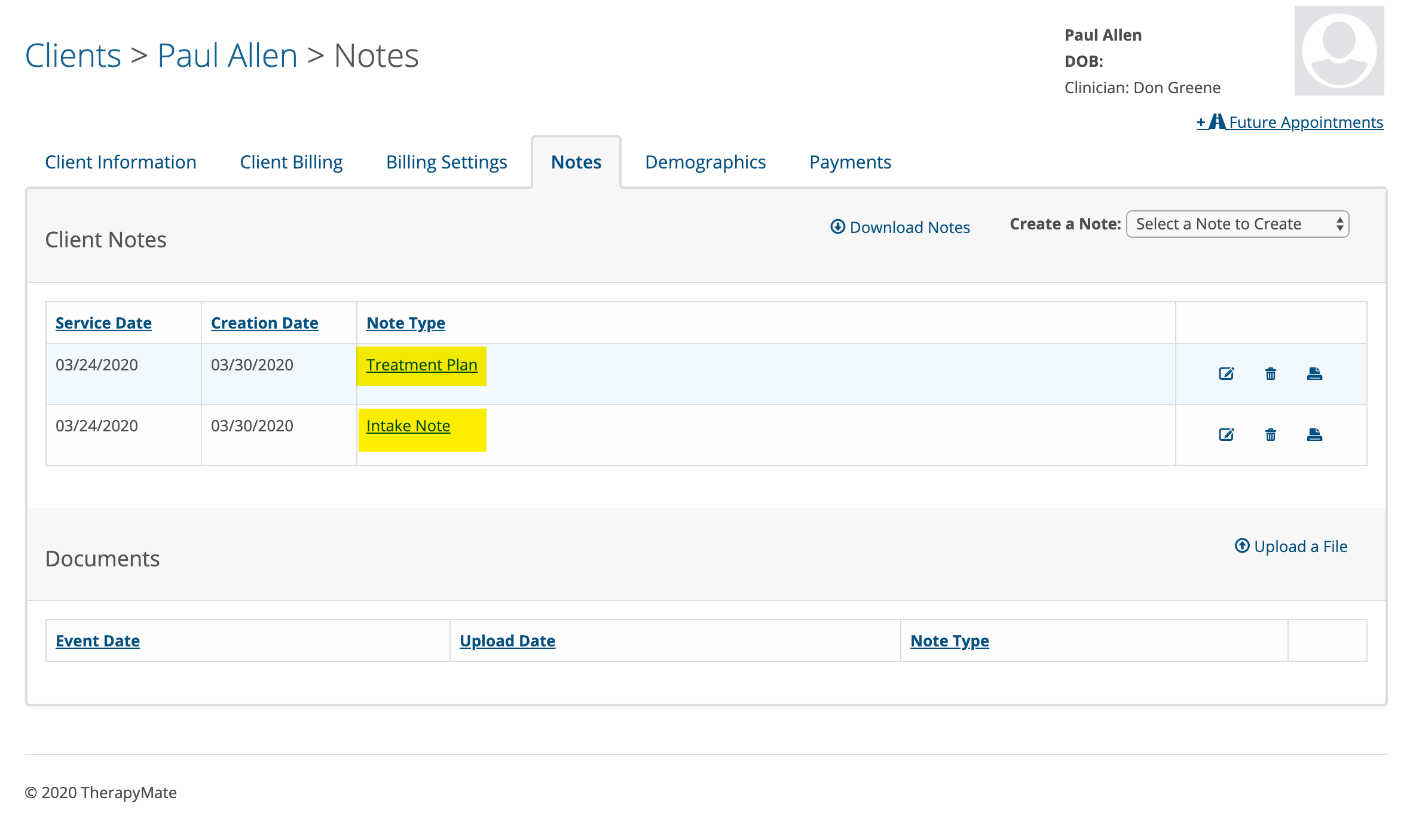The width and height of the screenshot is (1407, 840).
Task: Click the Download Notes circle arrow icon
Action: [x=837, y=227]
